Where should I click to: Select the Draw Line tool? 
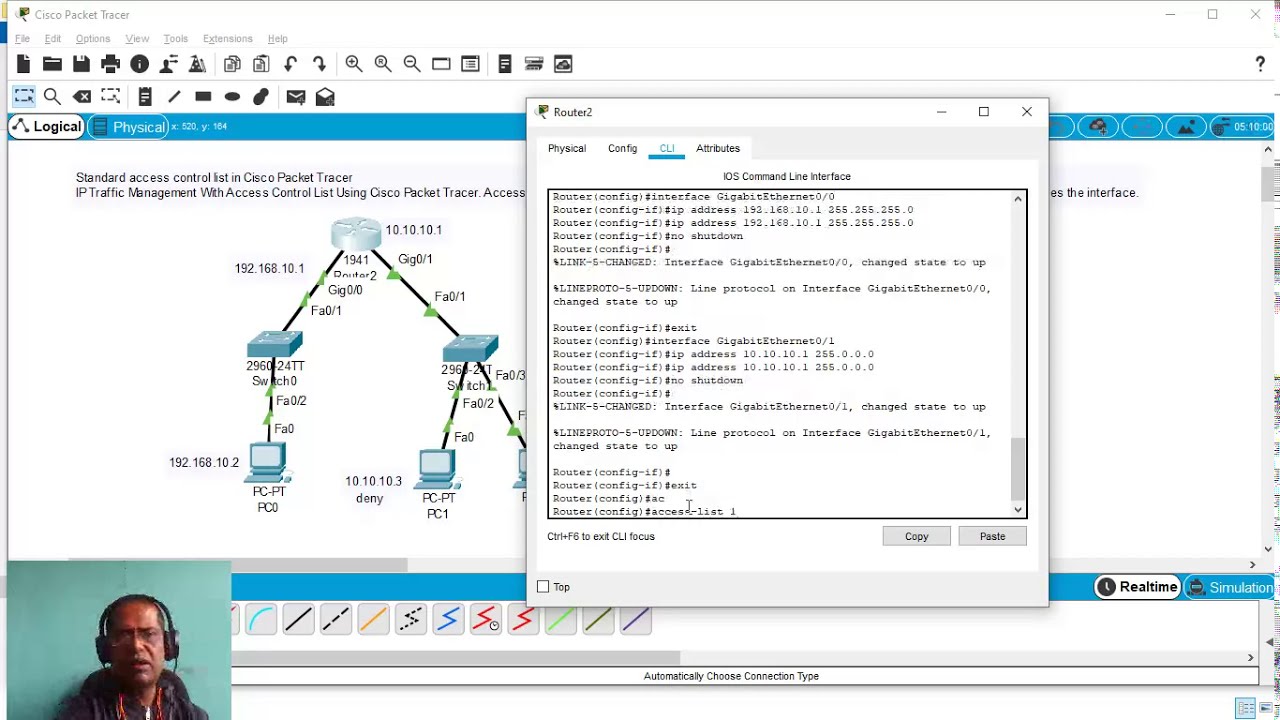174,97
